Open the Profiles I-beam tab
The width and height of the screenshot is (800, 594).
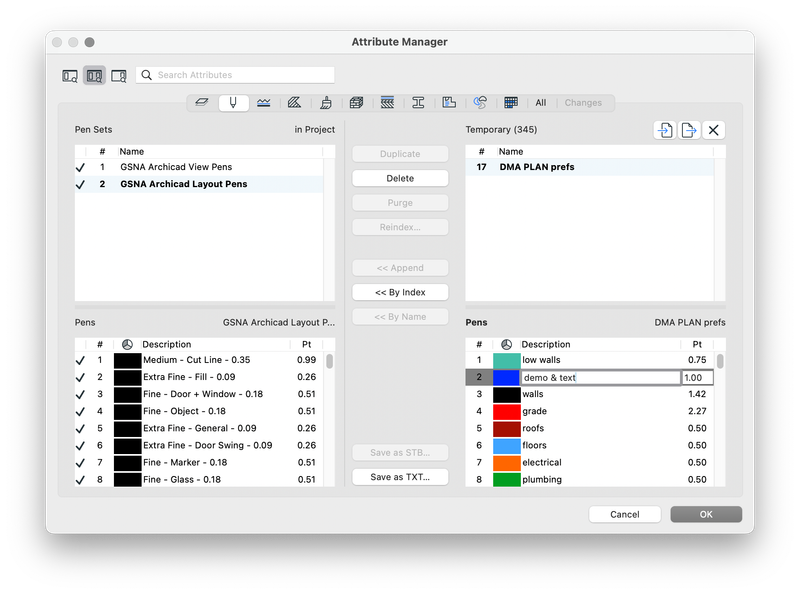(418, 103)
